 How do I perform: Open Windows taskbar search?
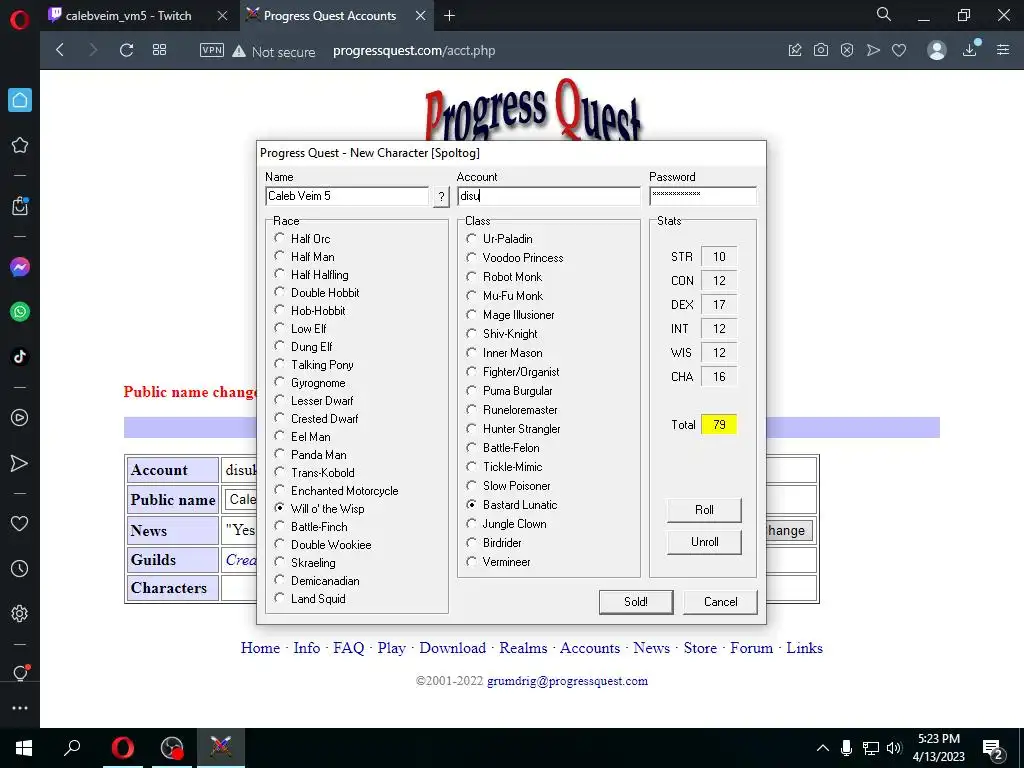(x=72, y=748)
